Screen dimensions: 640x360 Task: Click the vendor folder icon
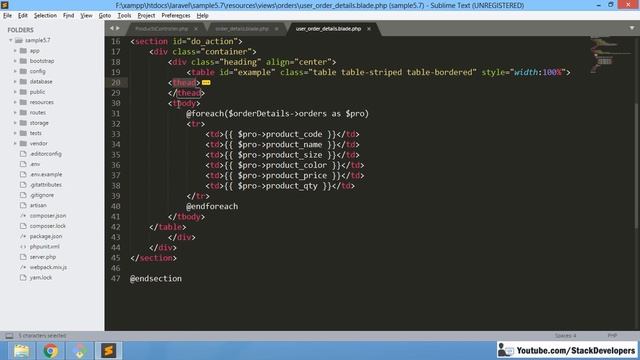[23, 143]
